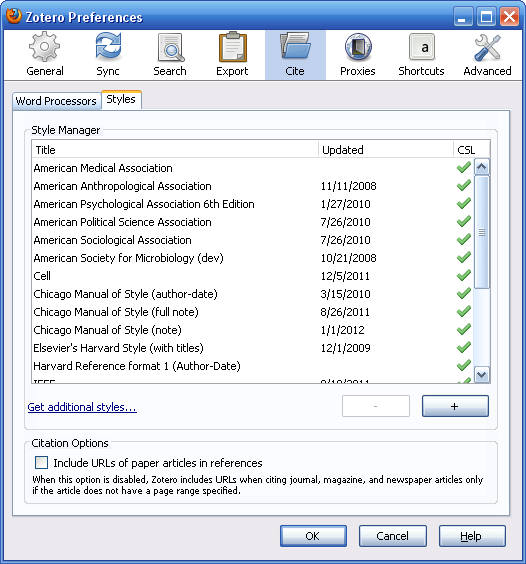Viewport: 526px width, 564px height.
Task: Switch to the Word Processors tab
Action: pyautogui.click(x=56, y=101)
